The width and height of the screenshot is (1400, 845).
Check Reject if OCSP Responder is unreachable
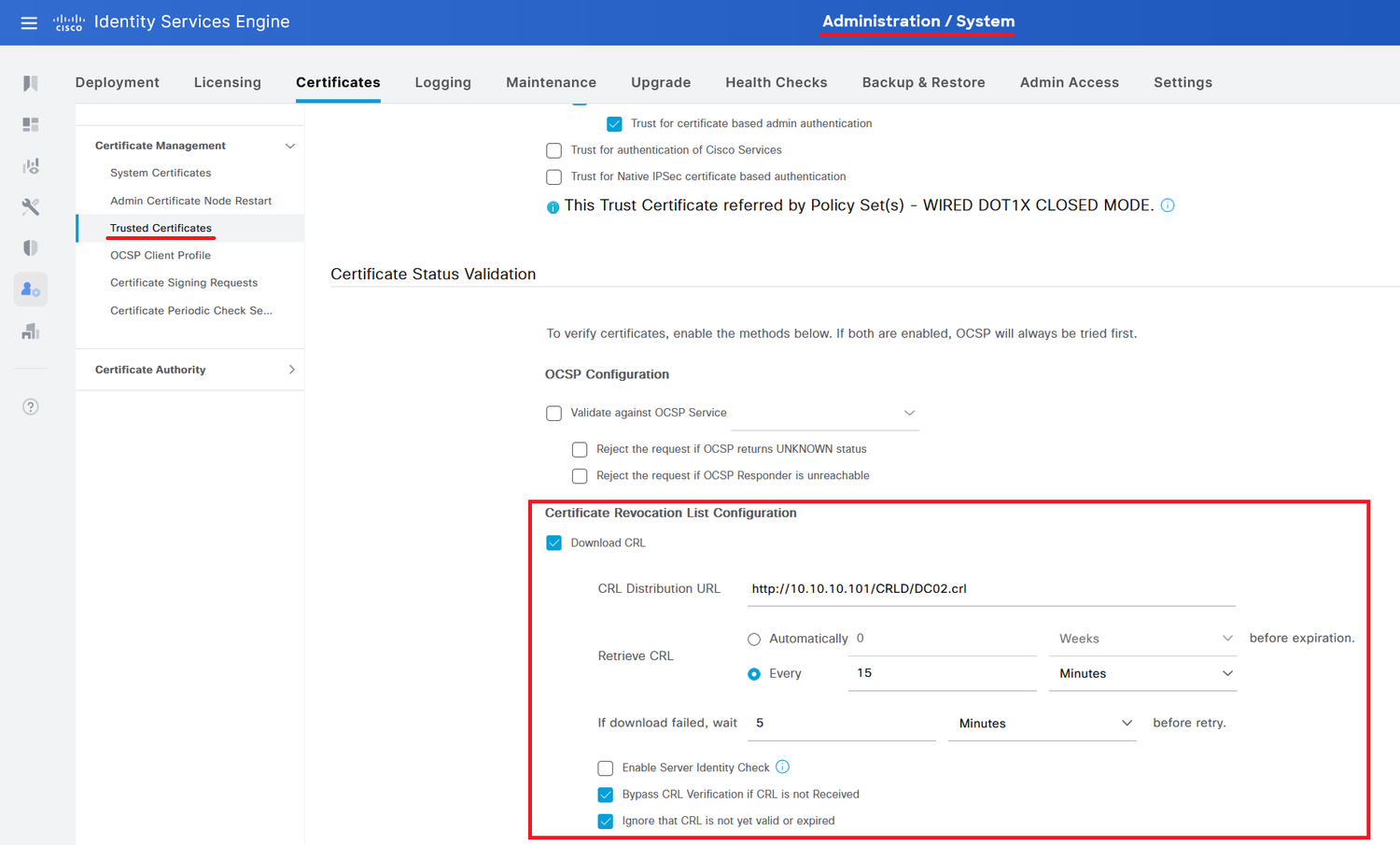coord(580,476)
